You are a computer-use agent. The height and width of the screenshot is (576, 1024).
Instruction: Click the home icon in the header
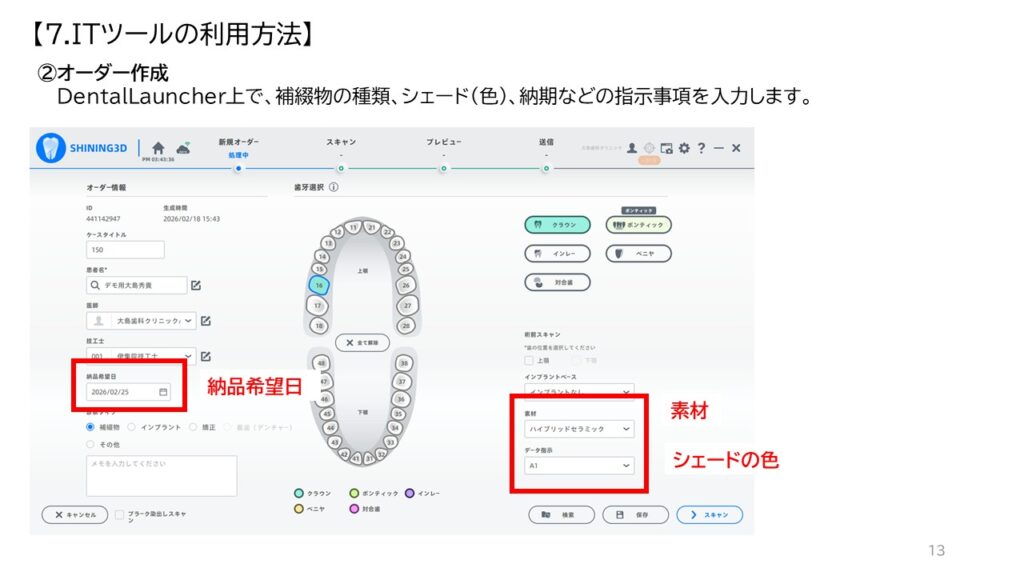click(x=158, y=148)
